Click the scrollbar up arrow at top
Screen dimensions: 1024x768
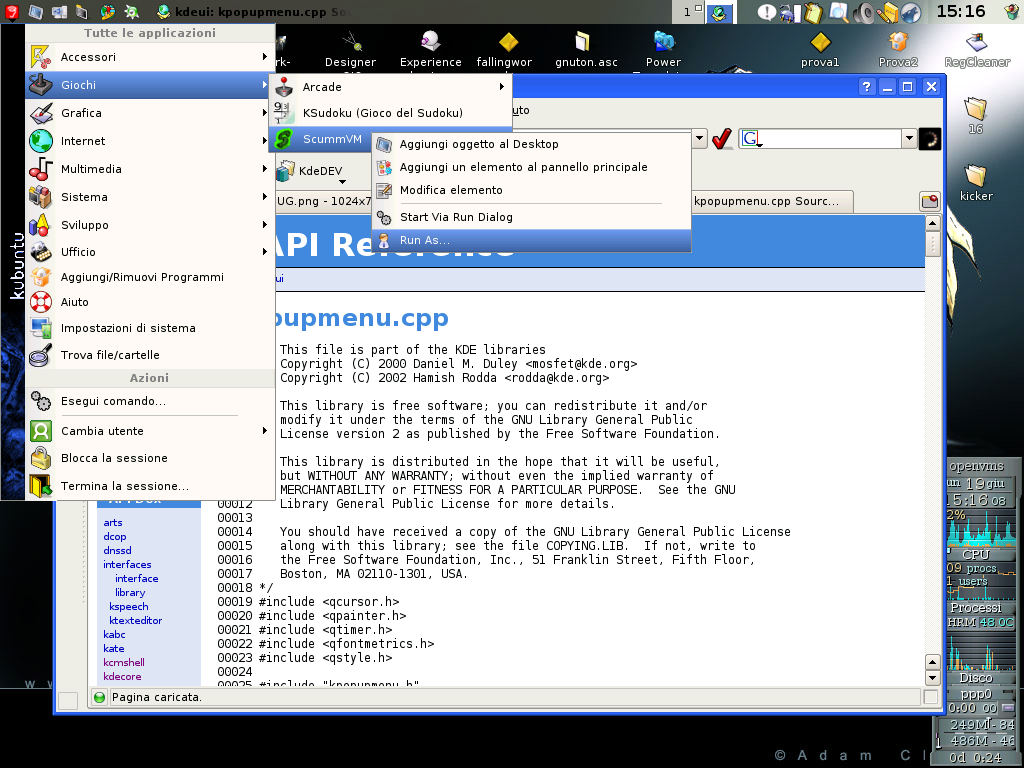[933, 223]
